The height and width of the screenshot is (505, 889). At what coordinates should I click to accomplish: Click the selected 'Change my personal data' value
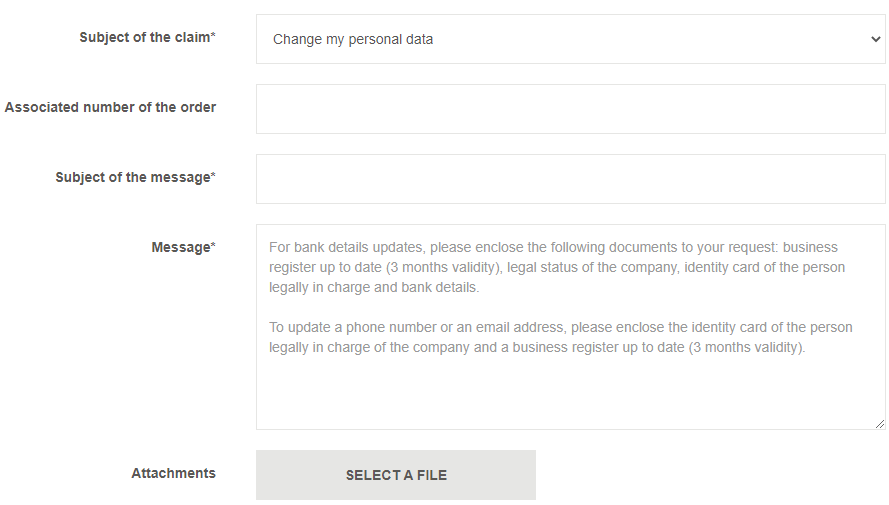click(x=353, y=40)
